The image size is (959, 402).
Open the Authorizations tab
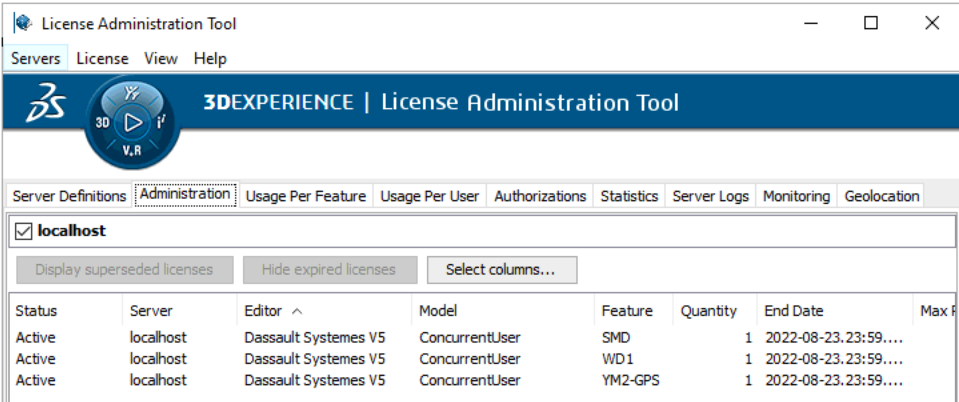tap(540, 196)
